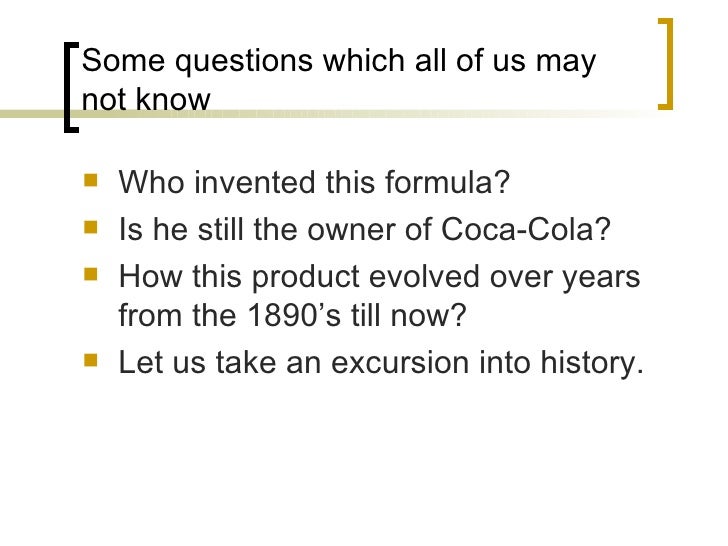Click the word 'questions' in the title
Screen dimensions: 728x546
(x=244, y=62)
